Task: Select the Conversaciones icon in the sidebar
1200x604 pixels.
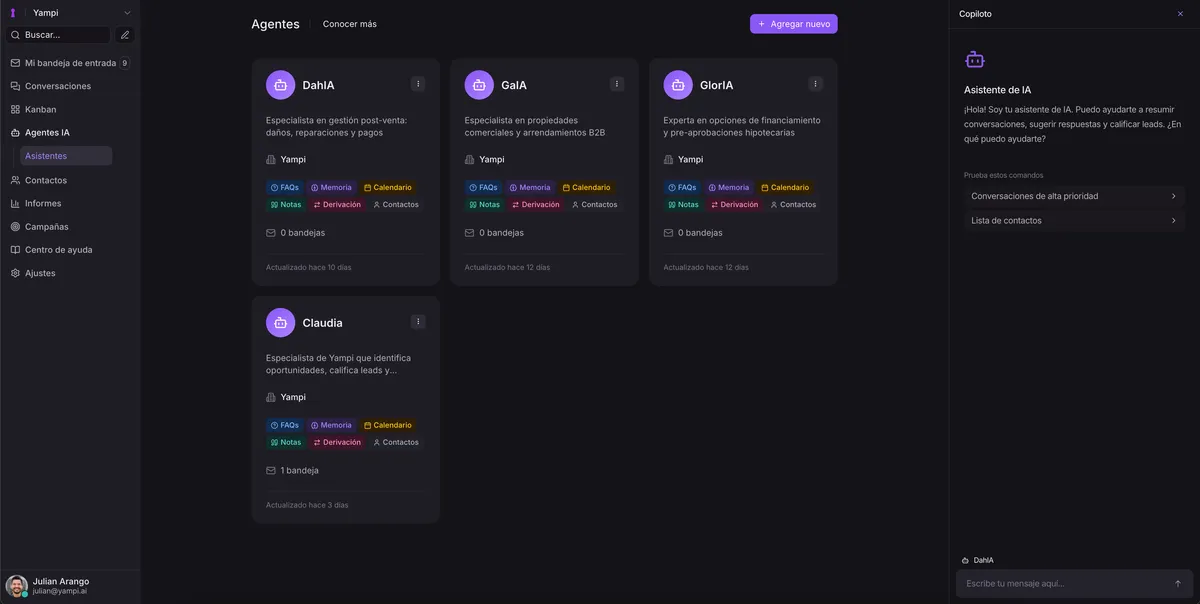Action: pyautogui.click(x=14, y=85)
